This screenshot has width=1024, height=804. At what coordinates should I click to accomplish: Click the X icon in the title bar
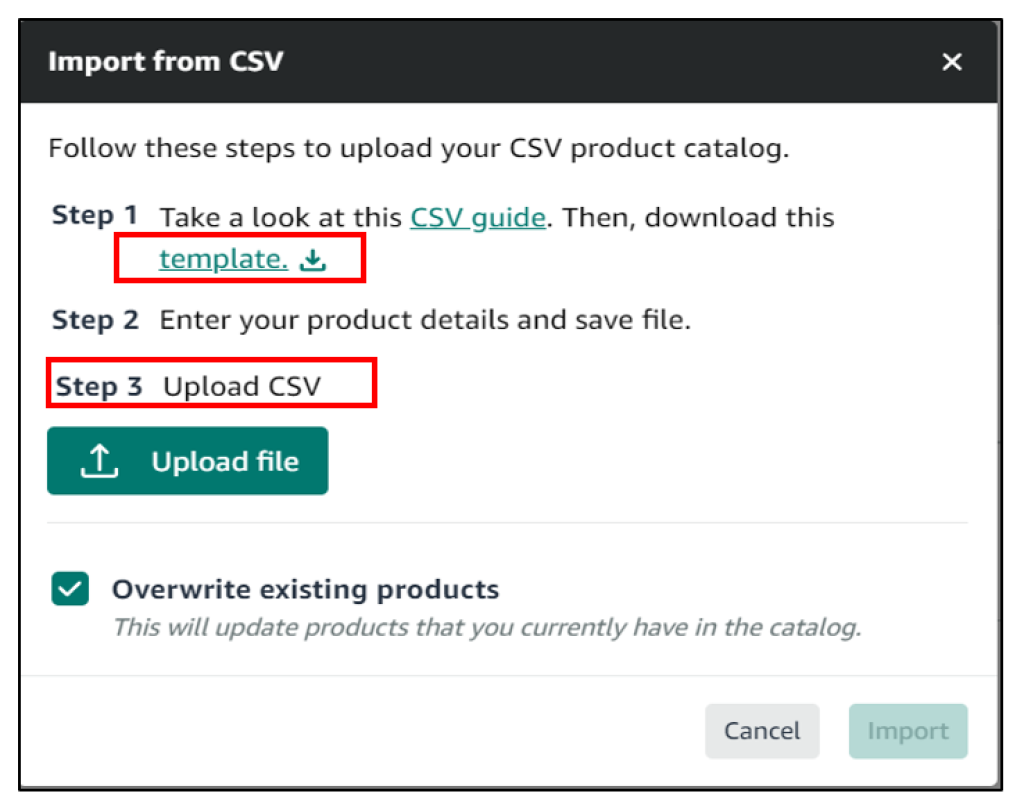(951, 62)
